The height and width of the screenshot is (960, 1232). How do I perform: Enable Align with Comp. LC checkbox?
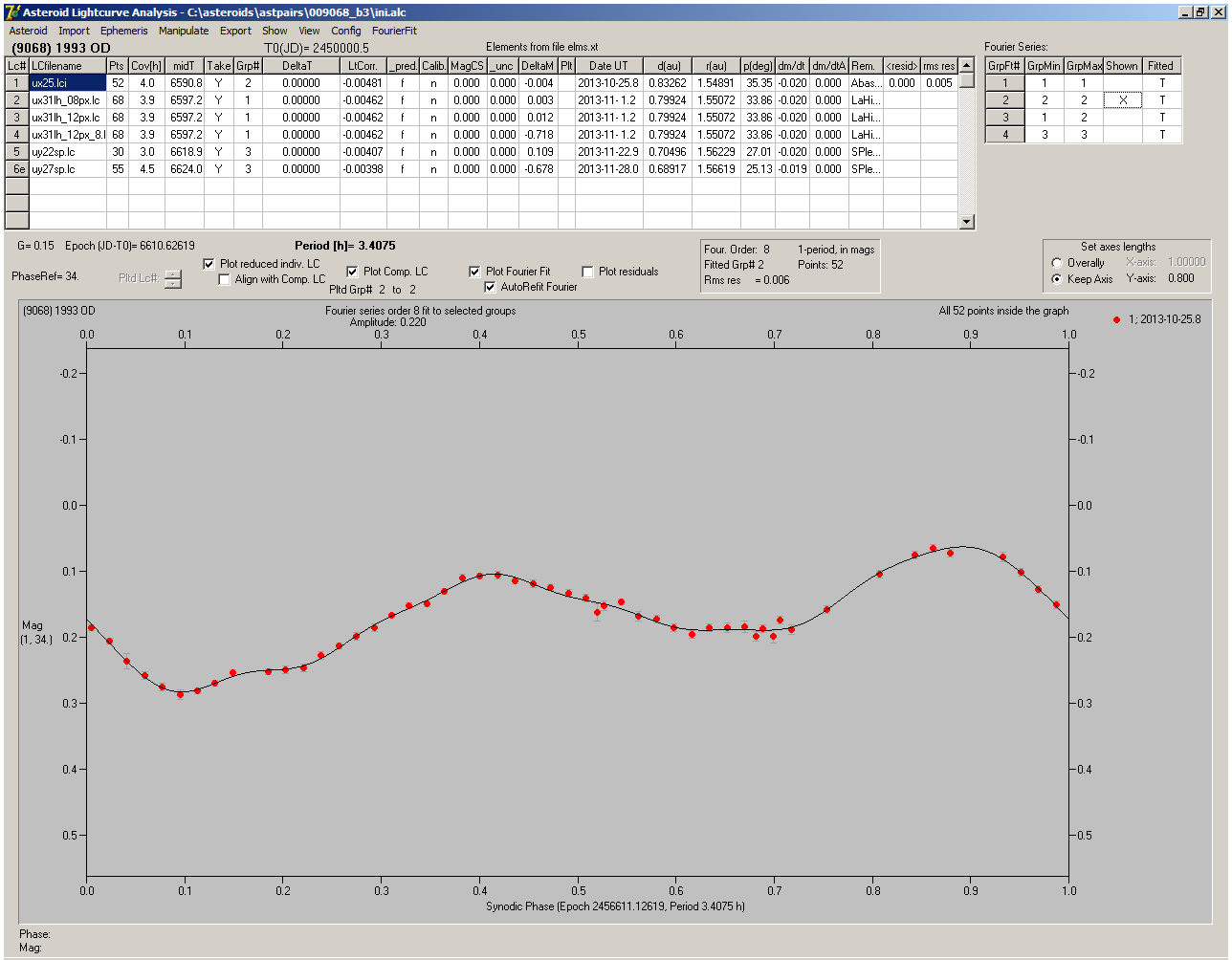point(225,279)
